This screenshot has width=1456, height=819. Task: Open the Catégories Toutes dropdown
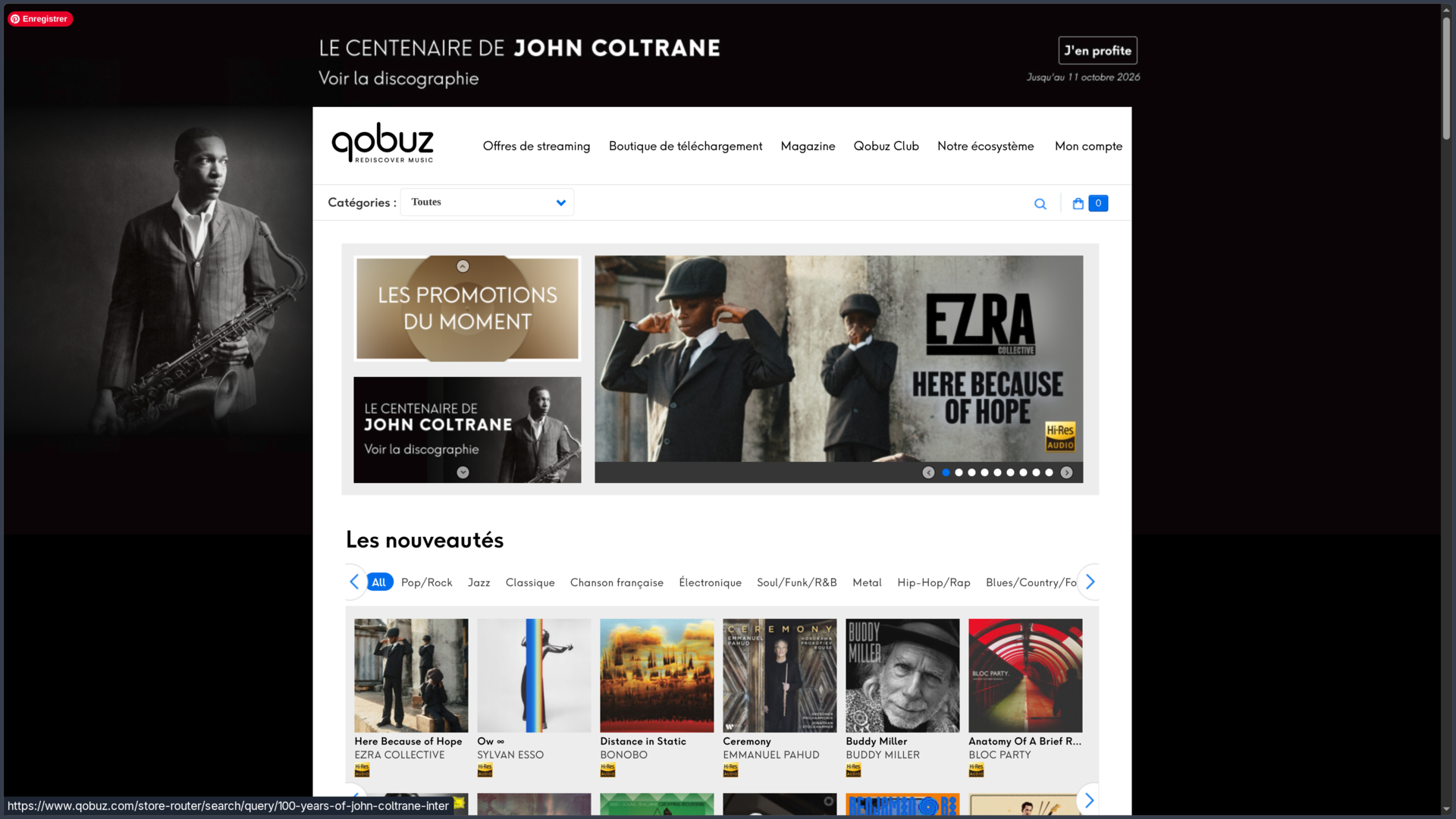click(x=487, y=202)
